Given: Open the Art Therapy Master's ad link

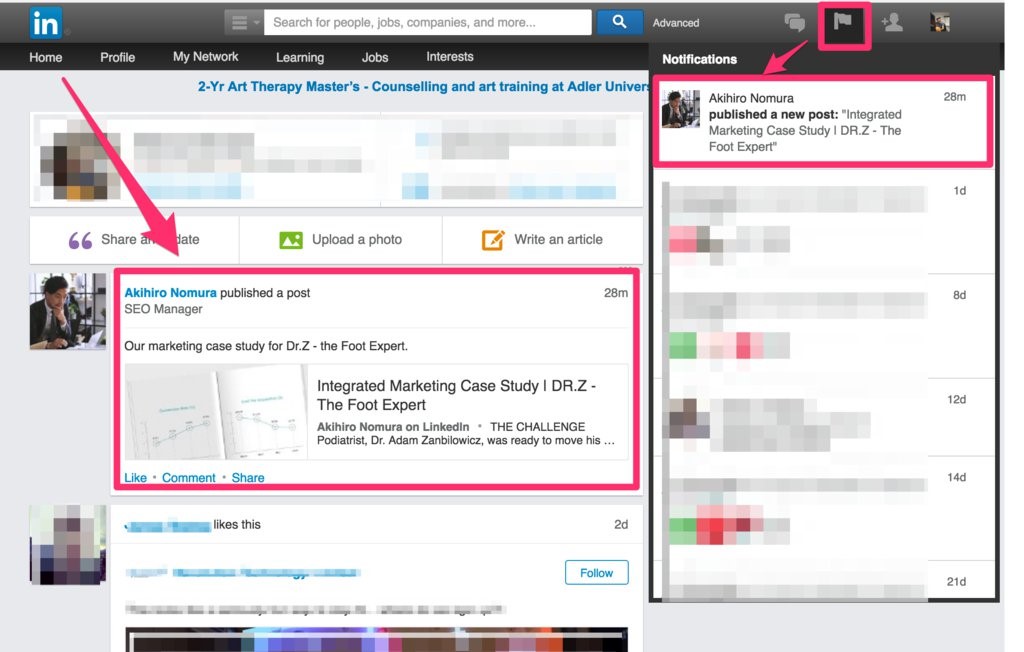Looking at the screenshot, I should 423,86.
